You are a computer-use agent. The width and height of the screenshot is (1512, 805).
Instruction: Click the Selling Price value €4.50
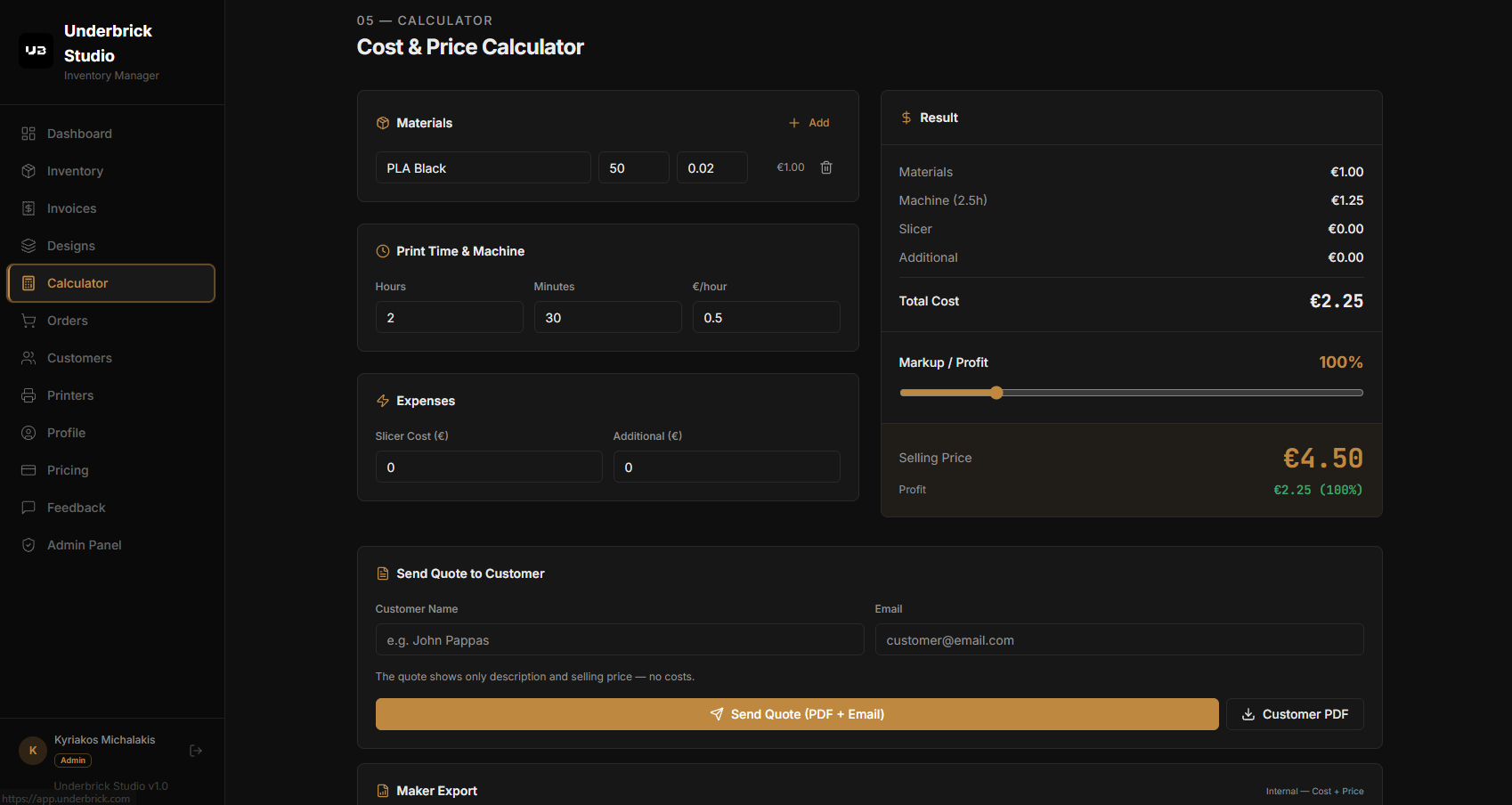click(1323, 458)
